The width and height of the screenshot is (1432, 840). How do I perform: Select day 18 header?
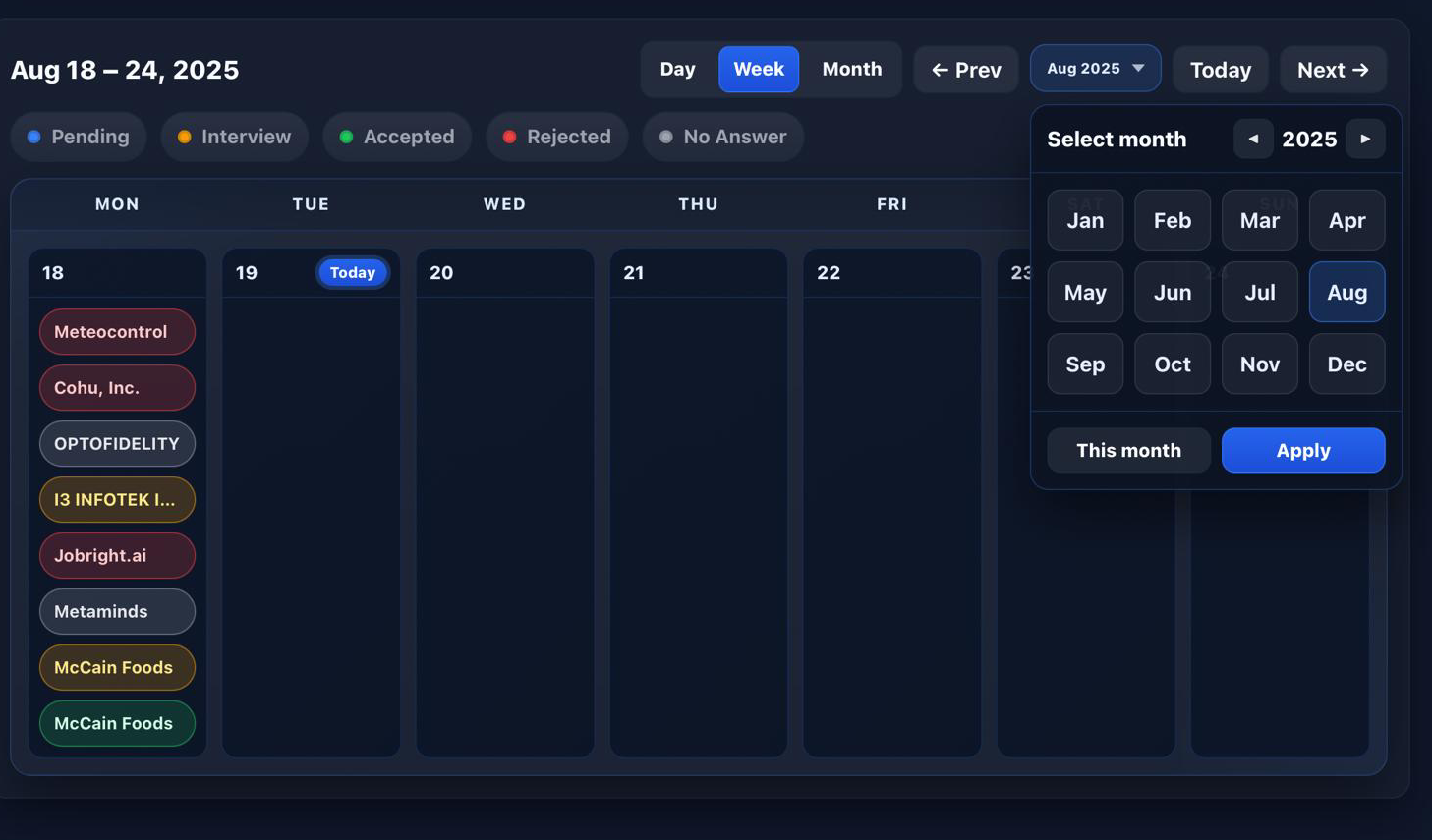coord(117,273)
